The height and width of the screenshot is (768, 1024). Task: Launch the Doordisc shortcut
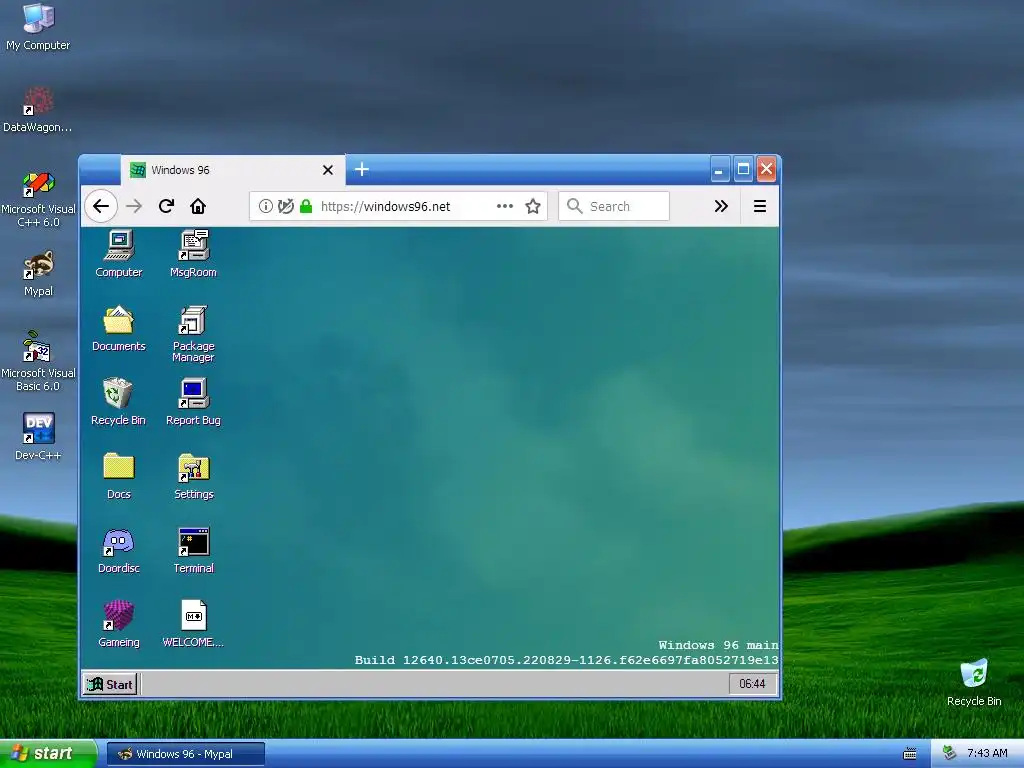(119, 551)
